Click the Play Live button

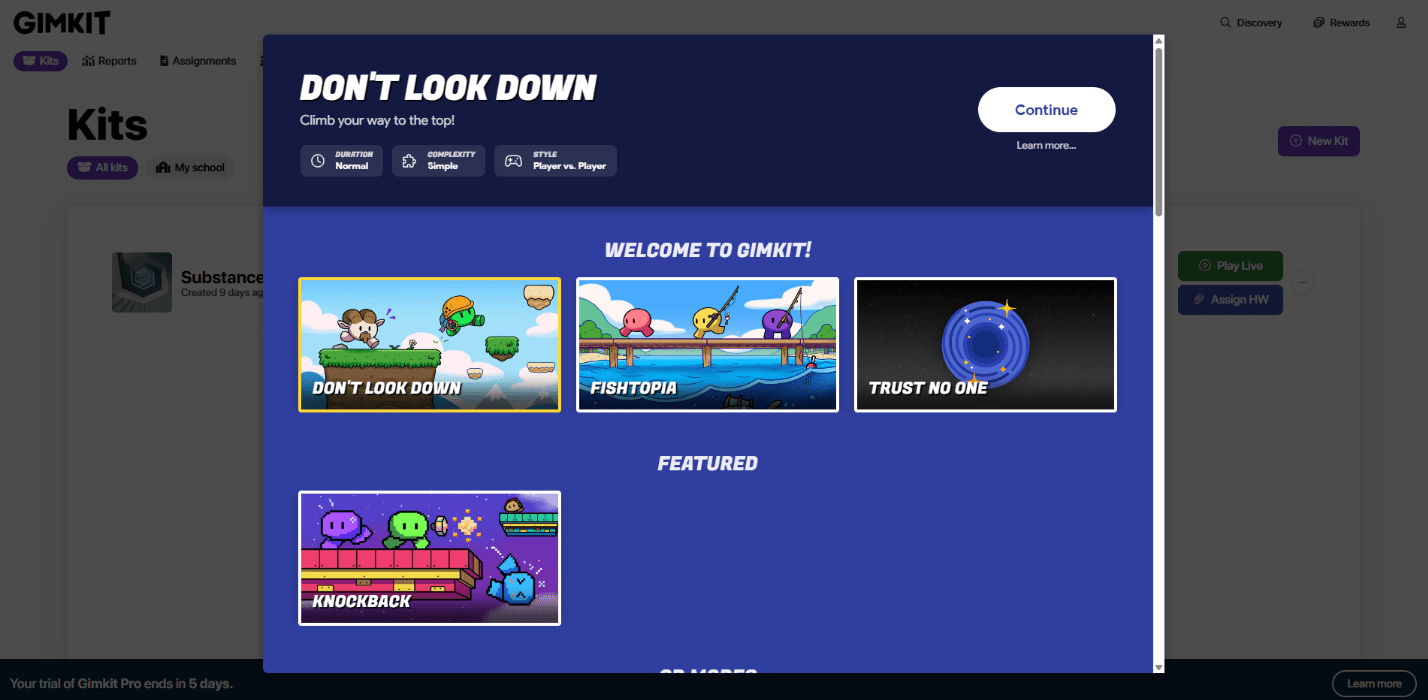click(1230, 266)
